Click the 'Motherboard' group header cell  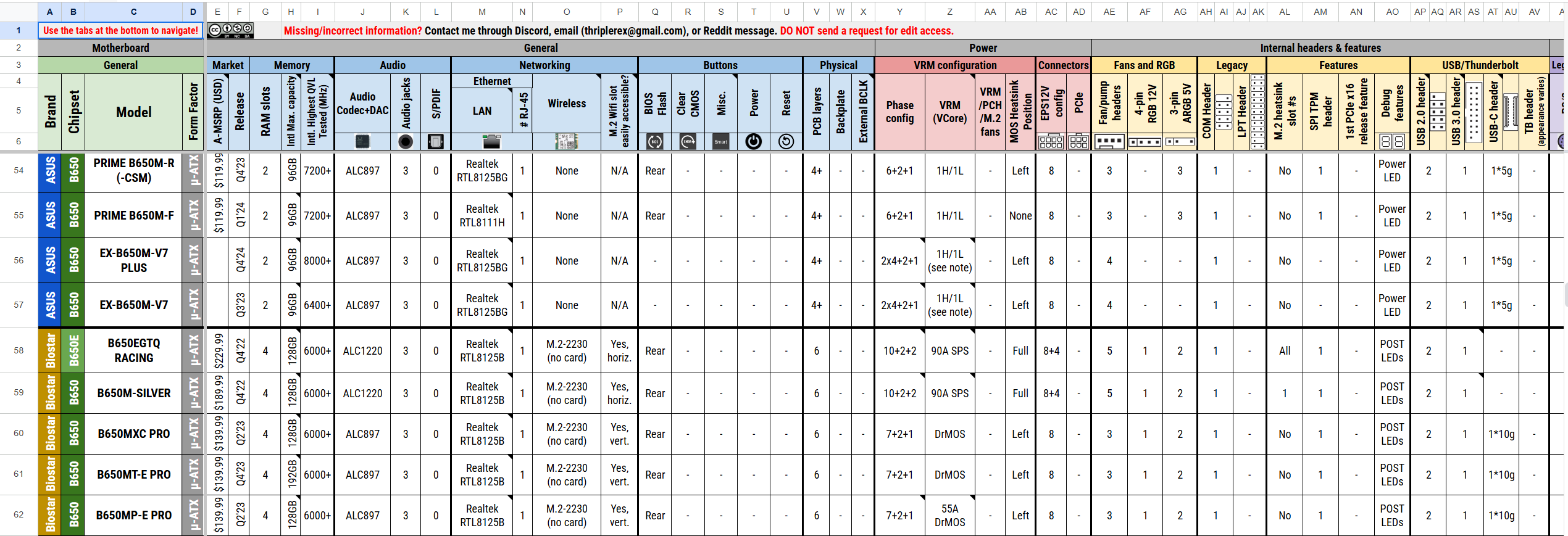(x=121, y=48)
